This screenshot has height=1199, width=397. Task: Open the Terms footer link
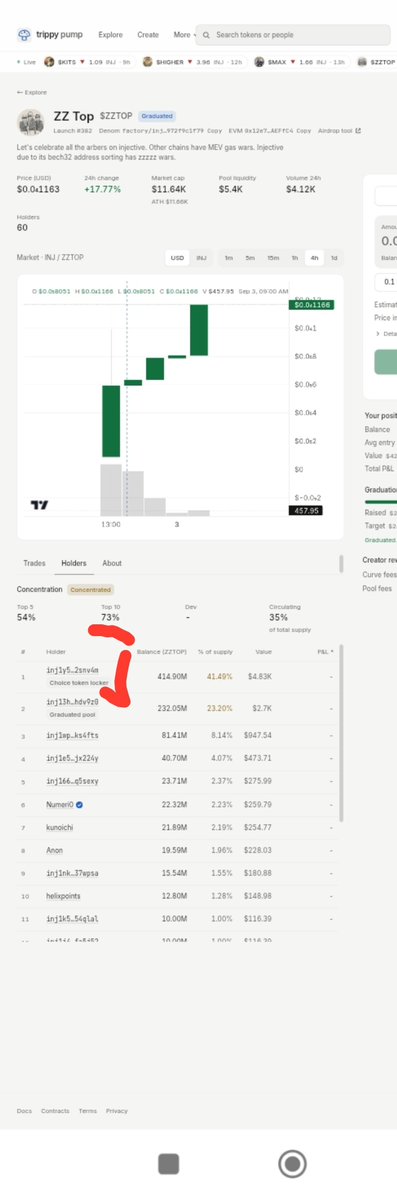87,1110
